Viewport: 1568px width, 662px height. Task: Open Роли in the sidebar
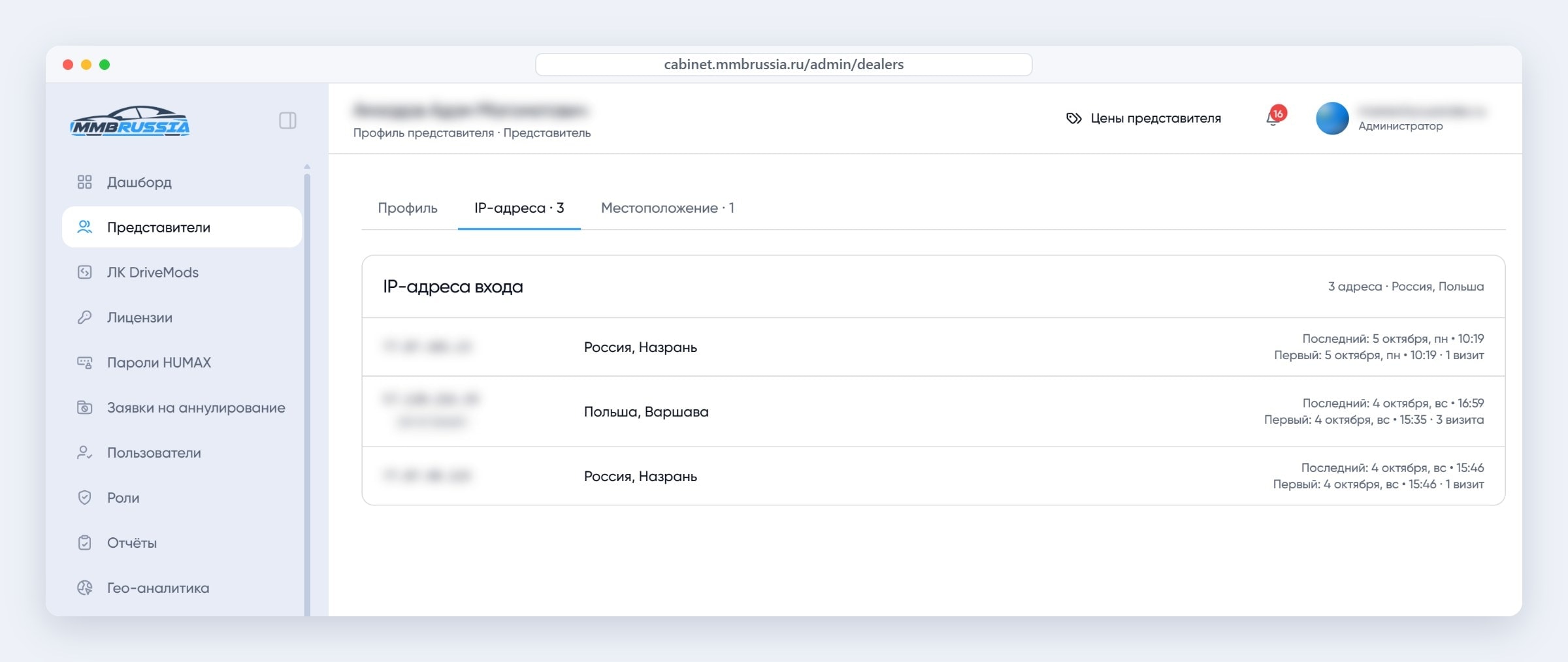[x=182, y=497]
